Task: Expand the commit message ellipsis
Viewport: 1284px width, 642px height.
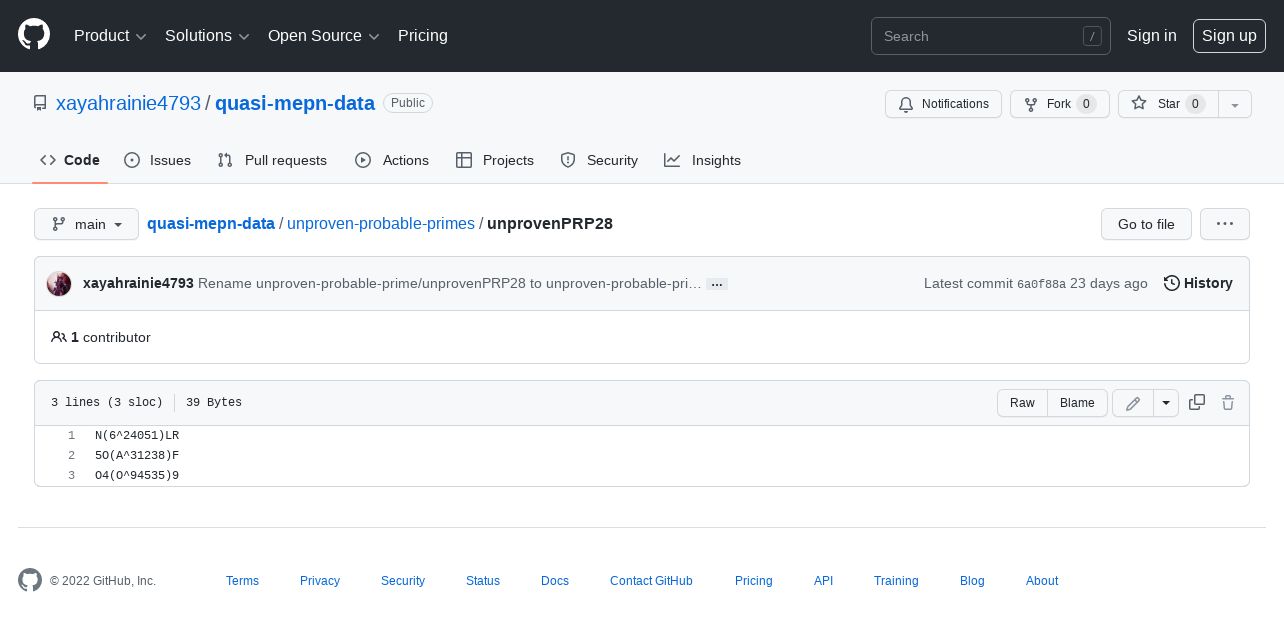Action: click(717, 284)
